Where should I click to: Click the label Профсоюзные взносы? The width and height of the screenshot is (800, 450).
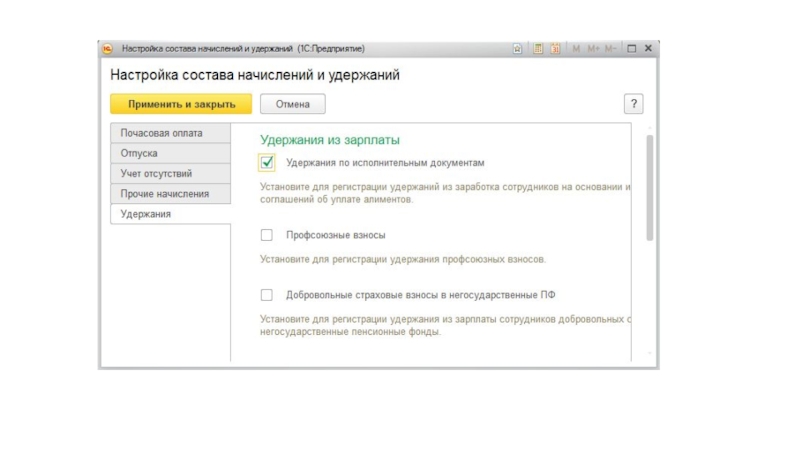click(336, 235)
